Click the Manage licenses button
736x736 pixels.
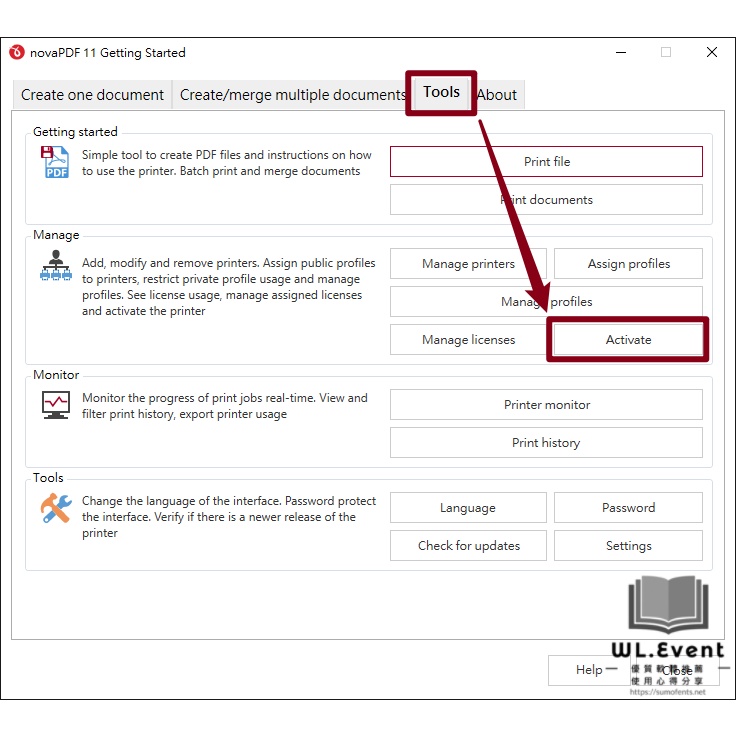(x=468, y=340)
